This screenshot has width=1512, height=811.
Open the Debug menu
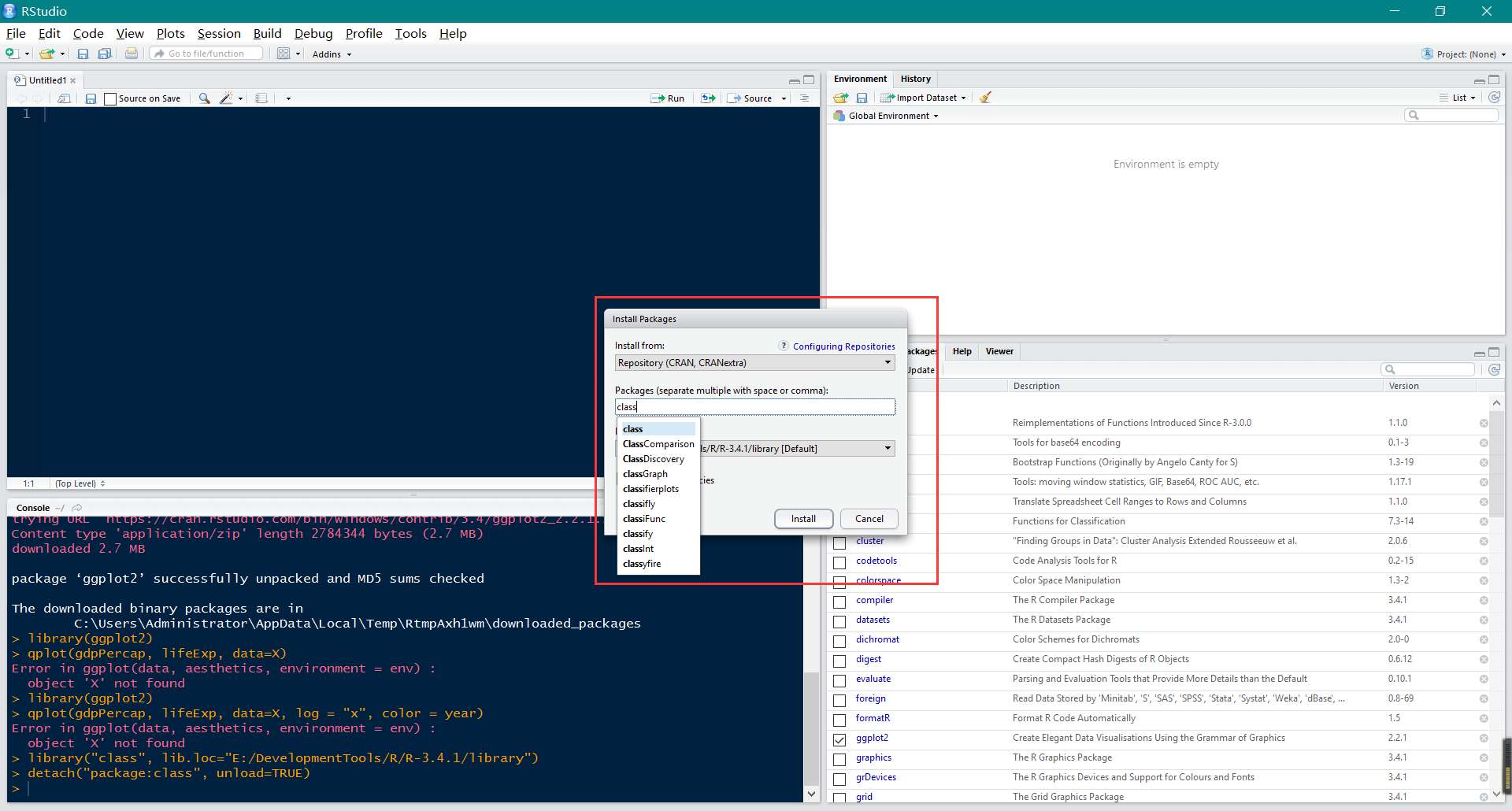coord(313,33)
